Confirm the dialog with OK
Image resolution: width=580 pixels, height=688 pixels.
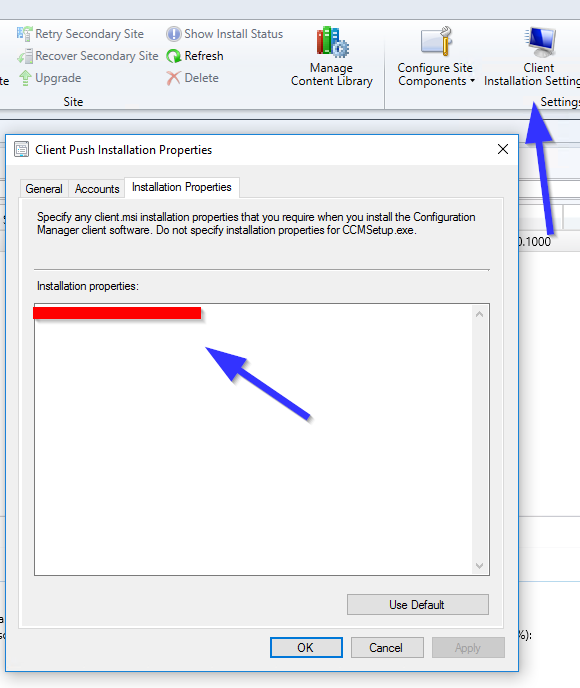click(x=306, y=648)
